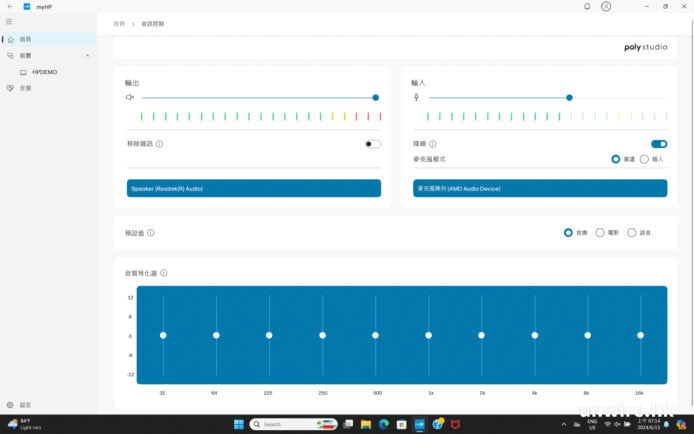
Task: Open 支援 from the sidebar
Action: coord(25,88)
